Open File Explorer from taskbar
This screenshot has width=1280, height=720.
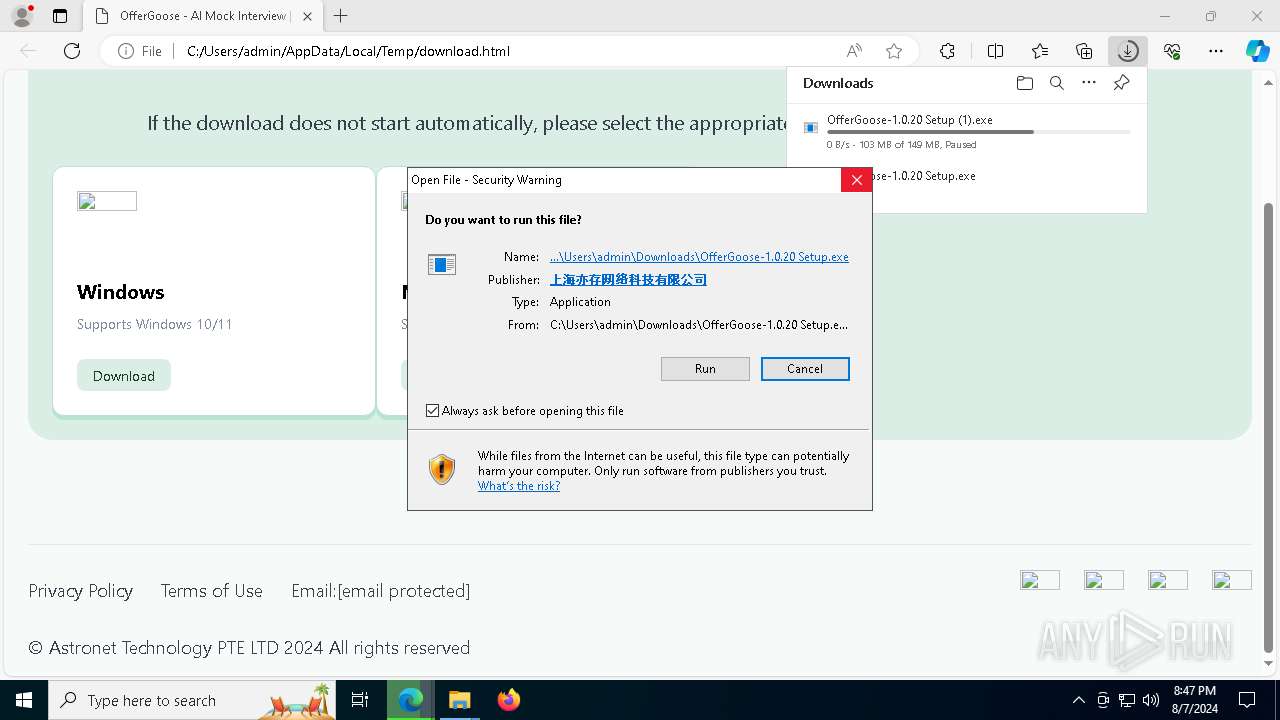(459, 700)
